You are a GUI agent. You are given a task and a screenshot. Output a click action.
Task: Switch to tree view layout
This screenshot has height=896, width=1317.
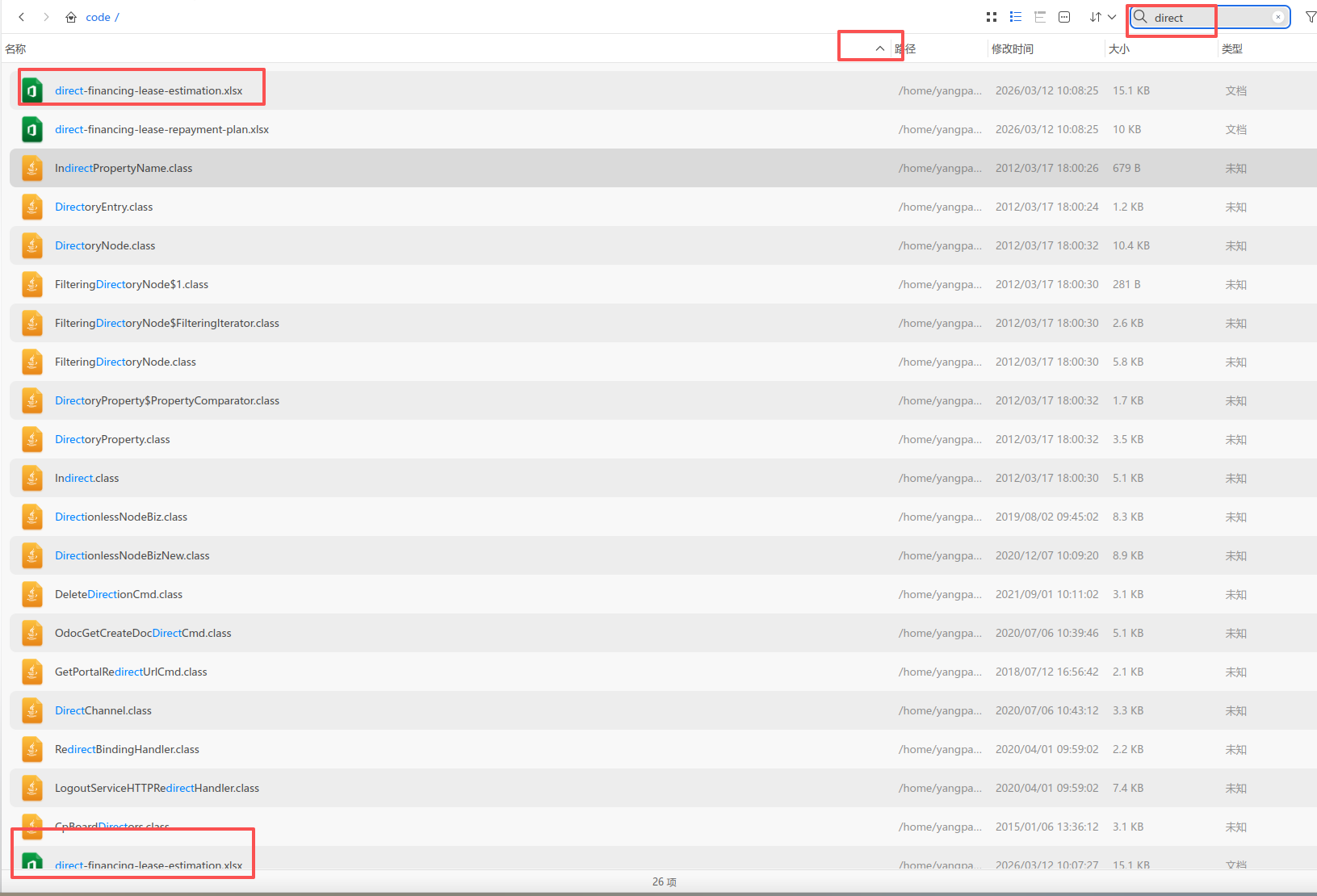point(1040,17)
